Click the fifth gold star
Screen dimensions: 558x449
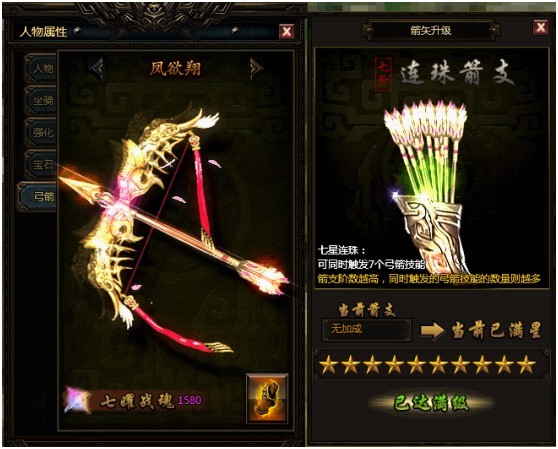[x=416, y=365]
